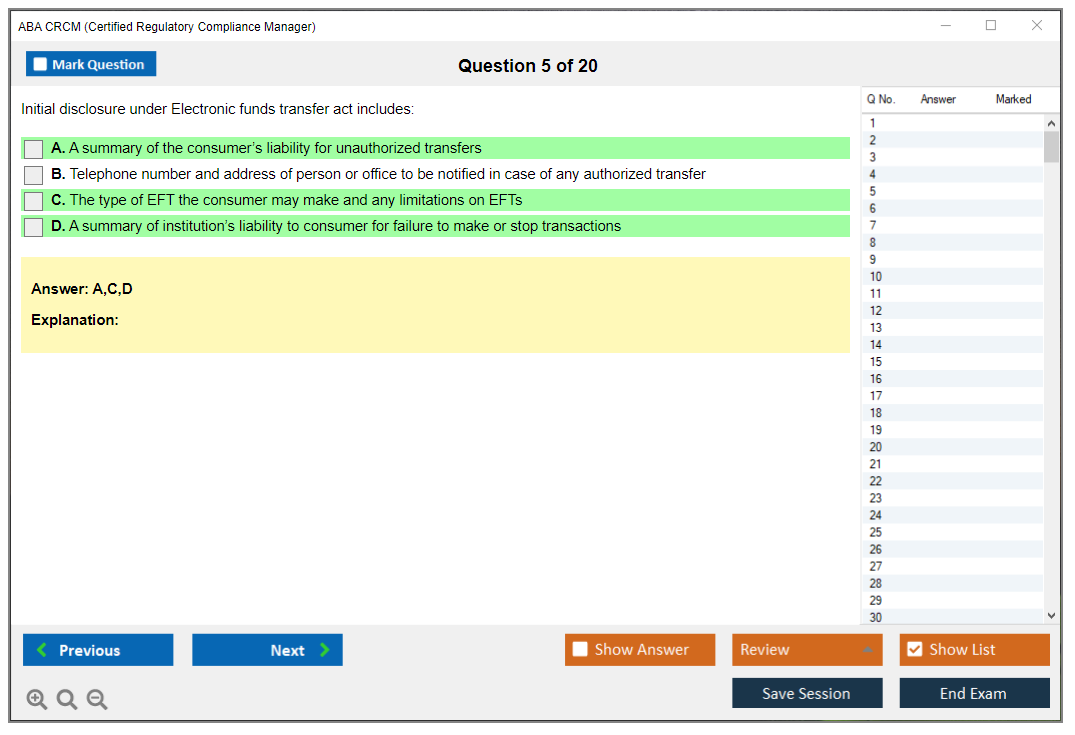Check option D about institution's liability
This screenshot has width=1075, height=735.
pyautogui.click(x=33, y=227)
